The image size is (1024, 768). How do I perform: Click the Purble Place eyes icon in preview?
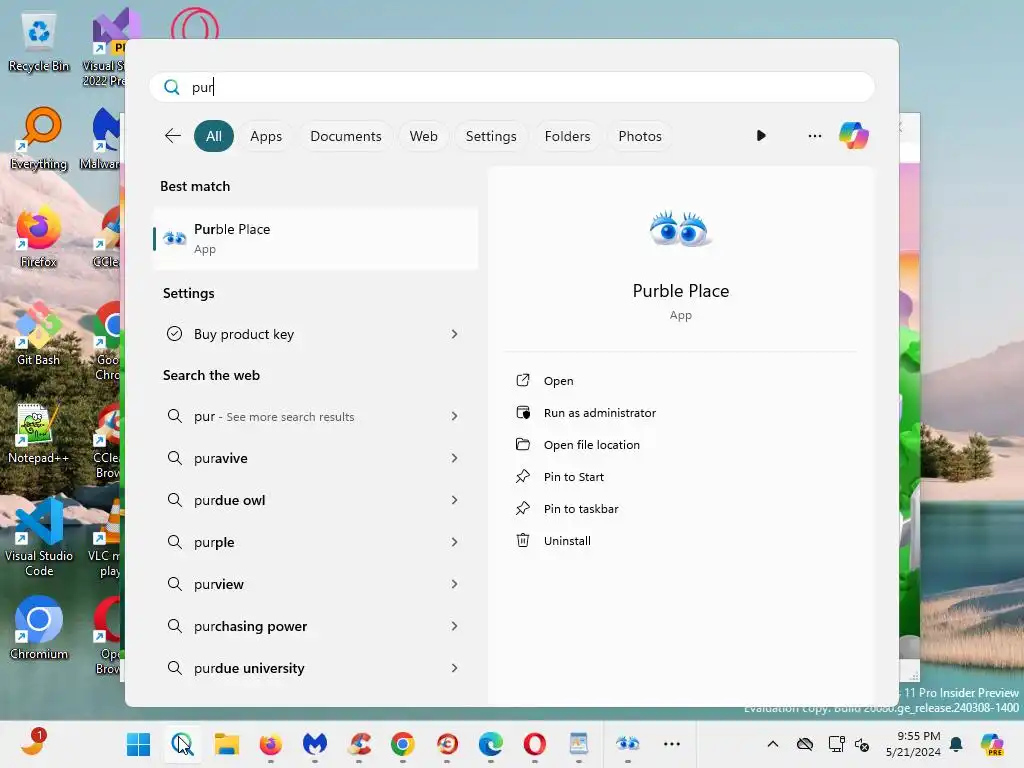click(680, 229)
